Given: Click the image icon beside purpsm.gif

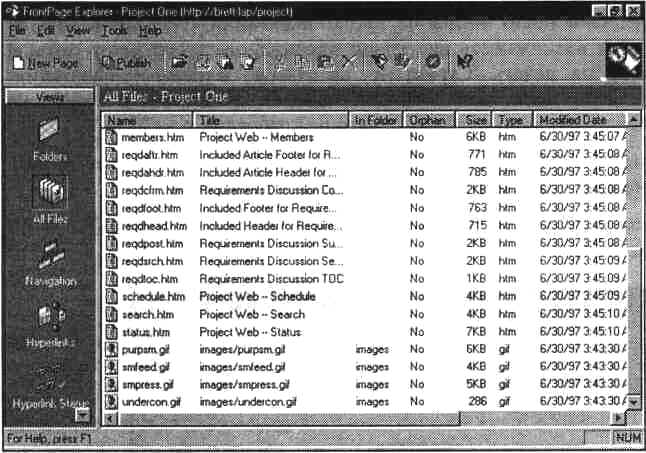Looking at the screenshot, I should tap(111, 350).
